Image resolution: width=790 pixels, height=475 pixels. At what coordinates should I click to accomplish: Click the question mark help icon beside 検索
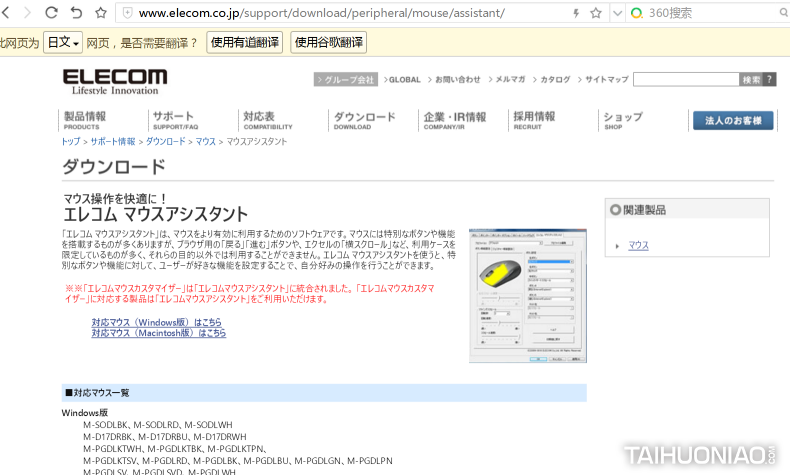click(x=769, y=79)
